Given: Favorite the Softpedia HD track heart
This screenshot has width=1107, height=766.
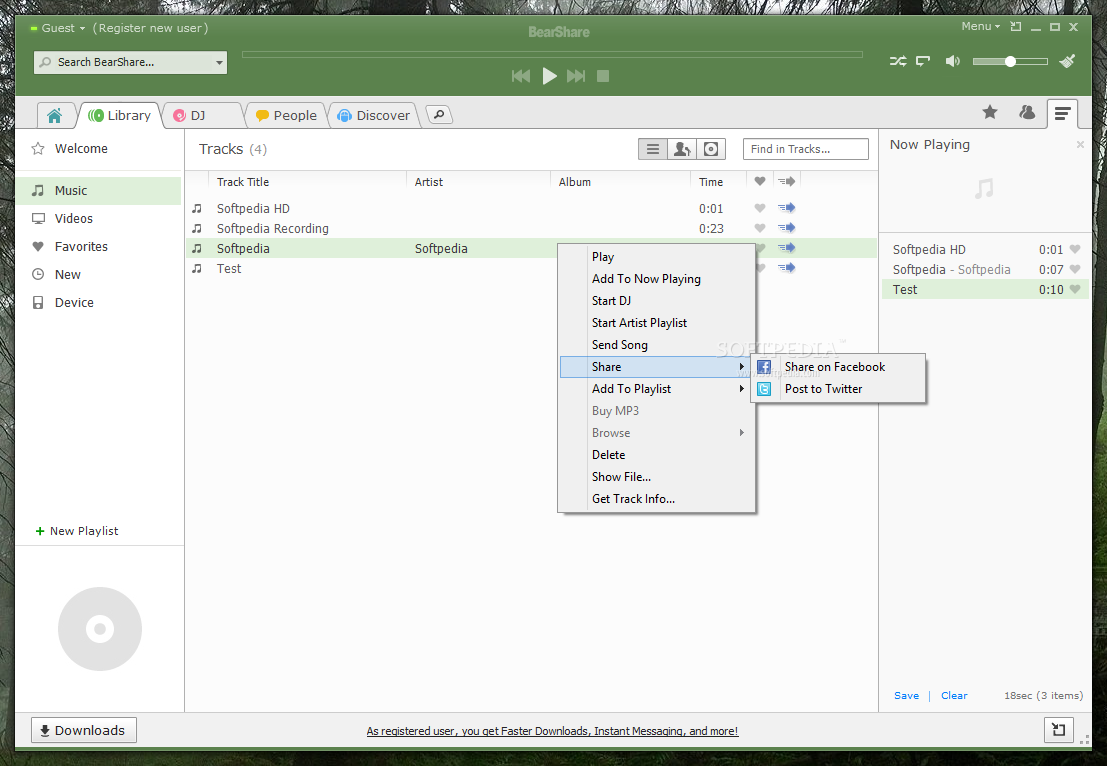Looking at the screenshot, I should click(x=760, y=208).
